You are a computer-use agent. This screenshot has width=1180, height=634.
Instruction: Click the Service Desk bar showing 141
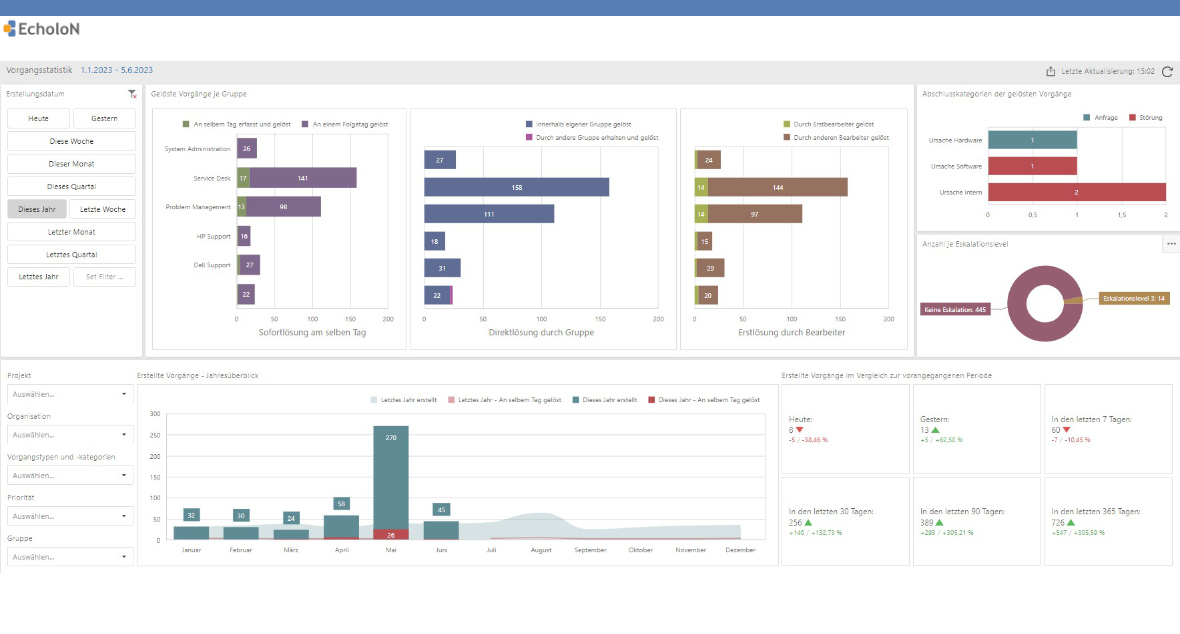point(303,178)
